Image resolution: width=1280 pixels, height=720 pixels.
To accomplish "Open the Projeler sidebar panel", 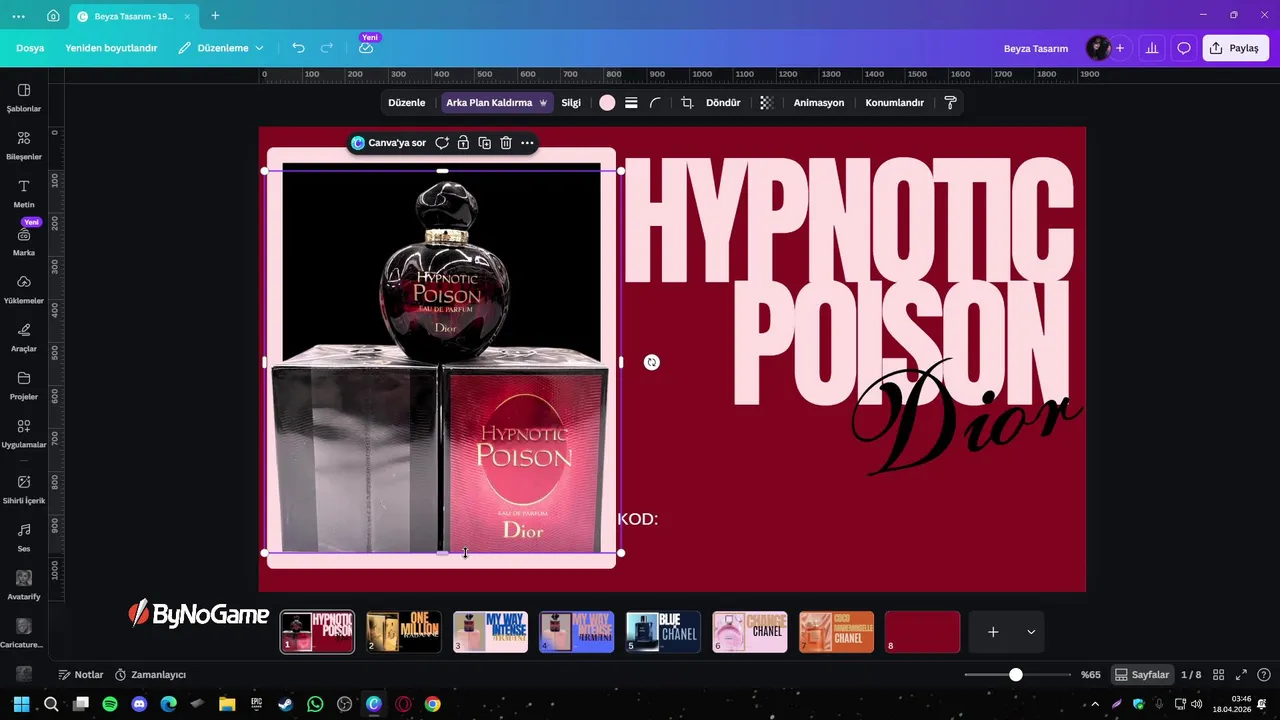I will tap(24, 385).
